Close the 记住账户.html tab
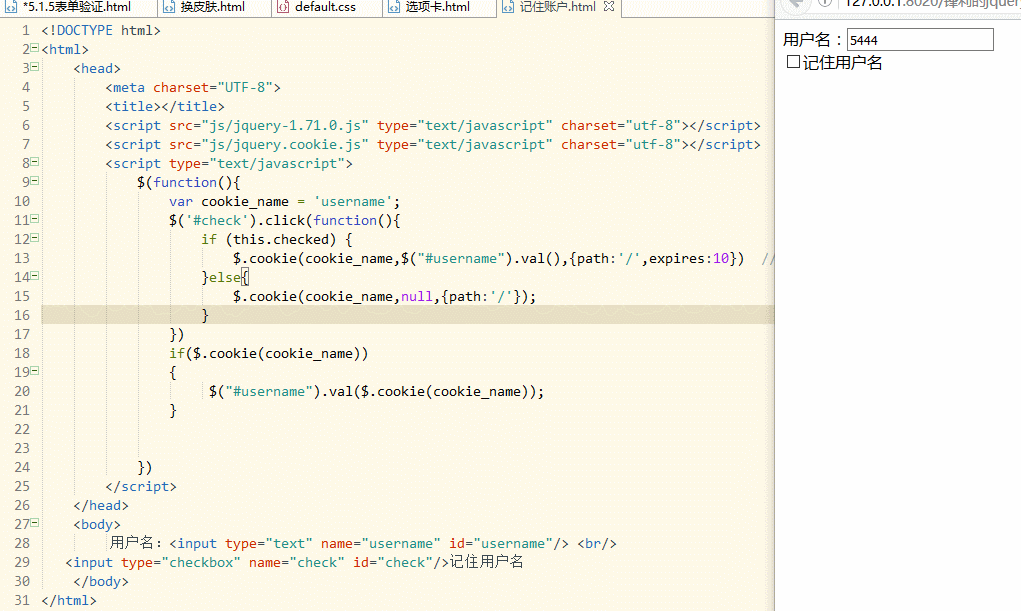Screen dimensions: 1021x611 pyautogui.click(x=609, y=7)
